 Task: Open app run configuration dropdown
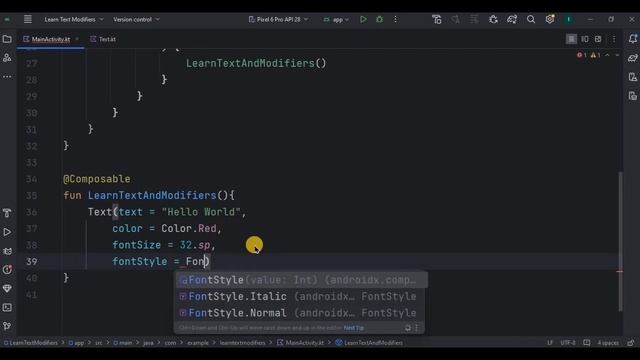coord(336,19)
